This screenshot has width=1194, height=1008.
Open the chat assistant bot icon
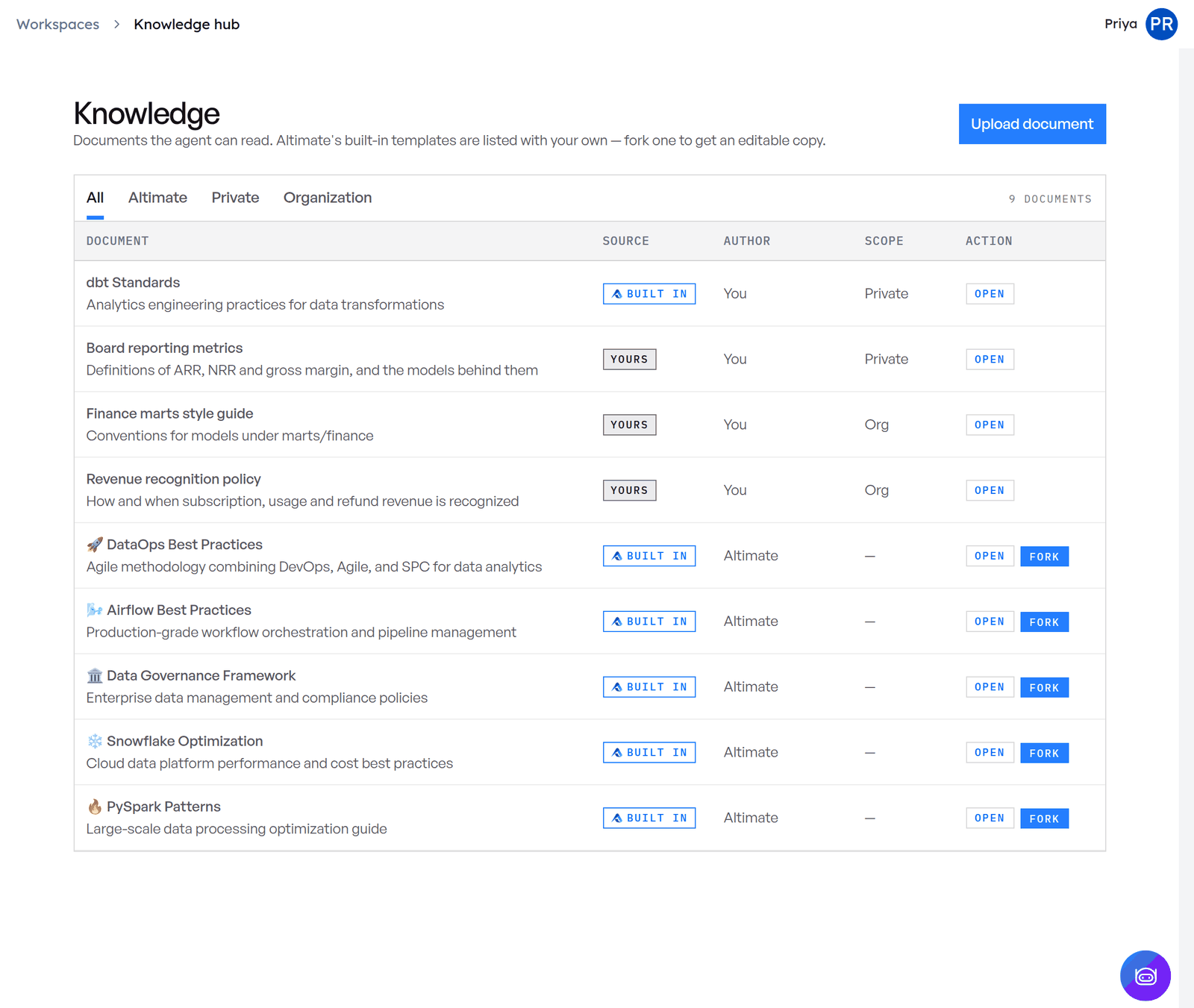tap(1145, 975)
